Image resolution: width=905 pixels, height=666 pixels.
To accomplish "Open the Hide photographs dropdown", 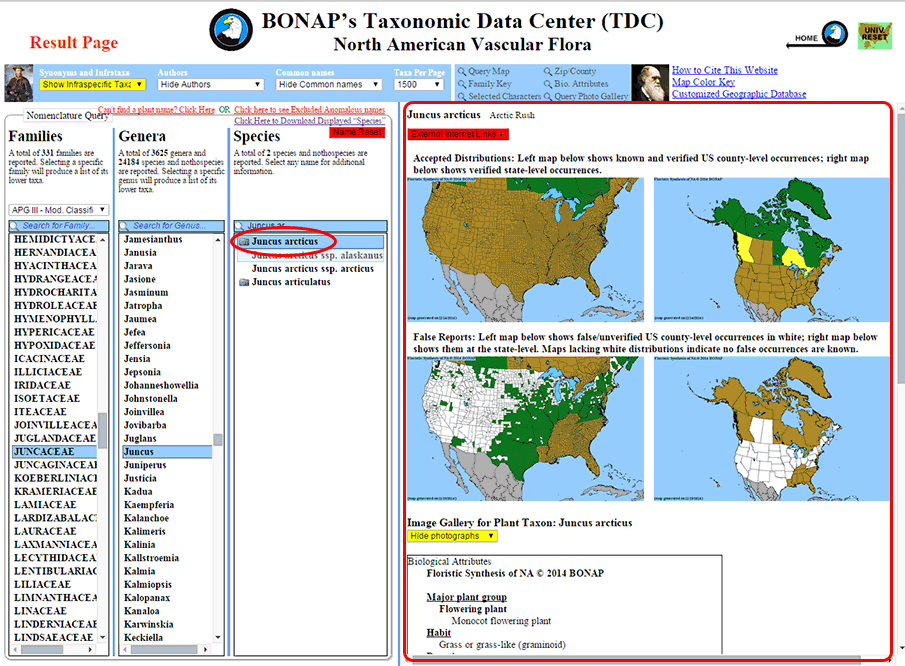I will pos(452,536).
